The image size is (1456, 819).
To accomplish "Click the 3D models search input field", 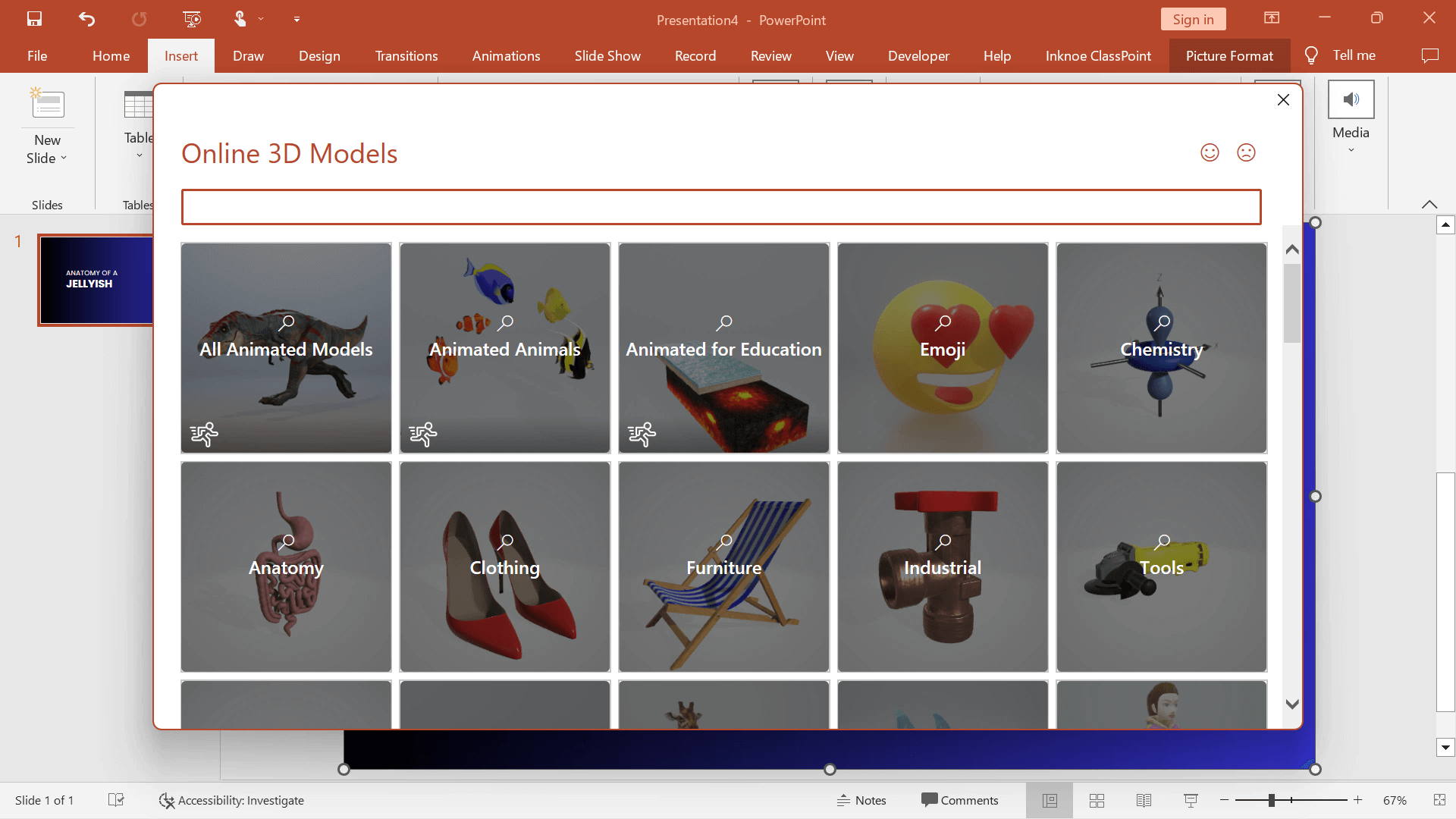I will click(x=721, y=206).
